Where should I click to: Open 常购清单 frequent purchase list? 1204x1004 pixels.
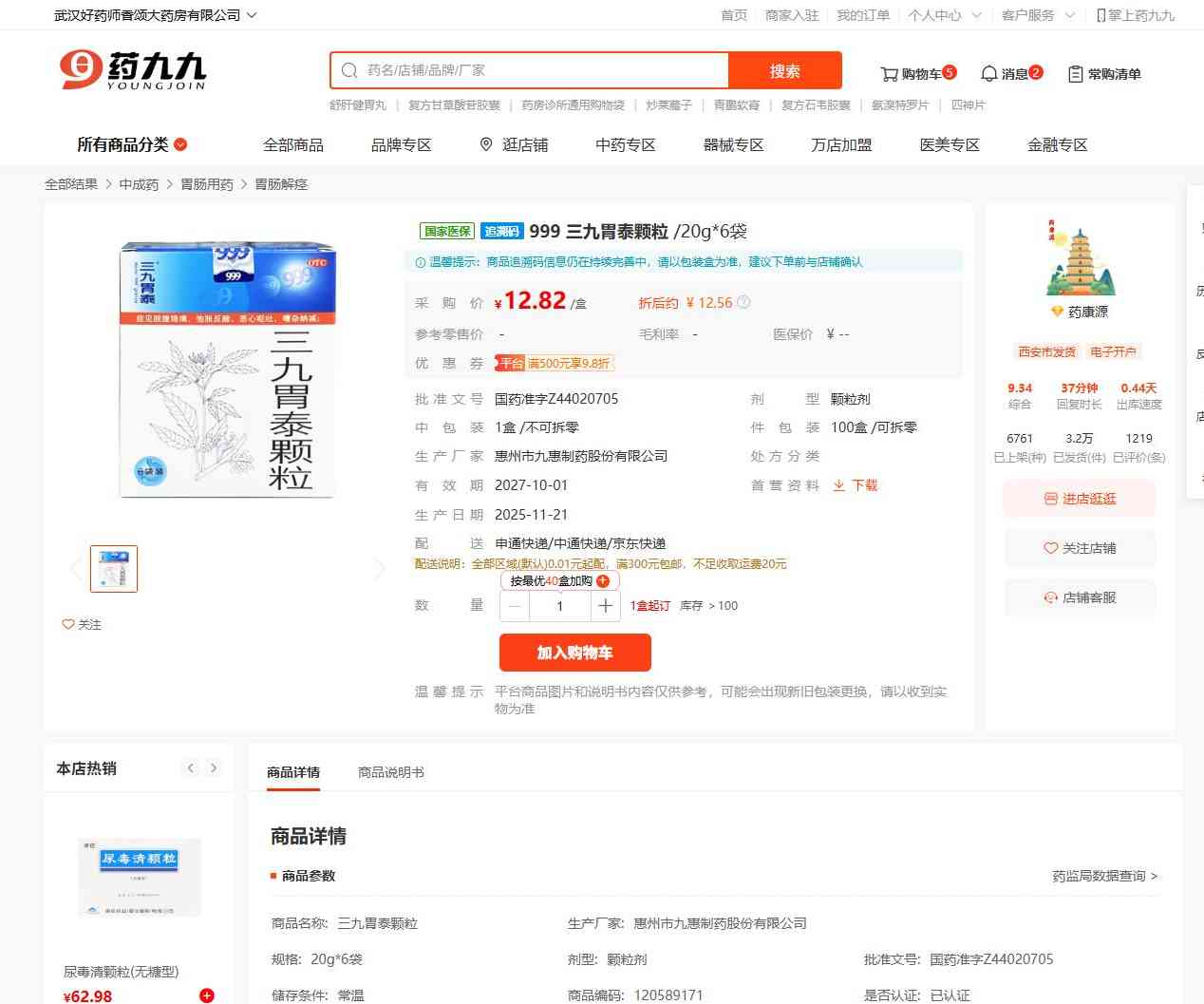pyautogui.click(x=1104, y=73)
